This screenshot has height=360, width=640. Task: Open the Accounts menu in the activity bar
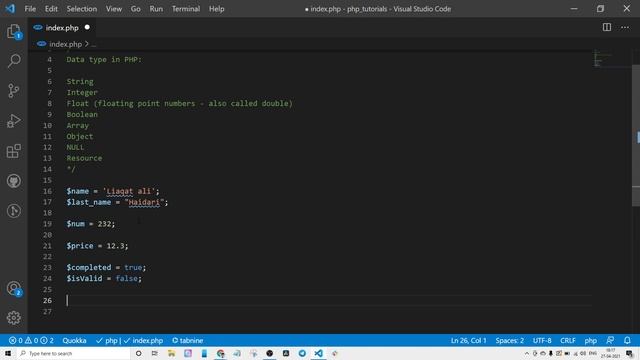(14, 289)
